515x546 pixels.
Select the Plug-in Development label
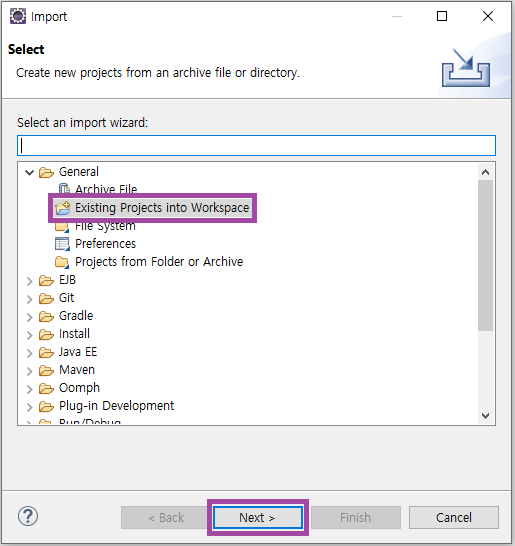coord(116,406)
